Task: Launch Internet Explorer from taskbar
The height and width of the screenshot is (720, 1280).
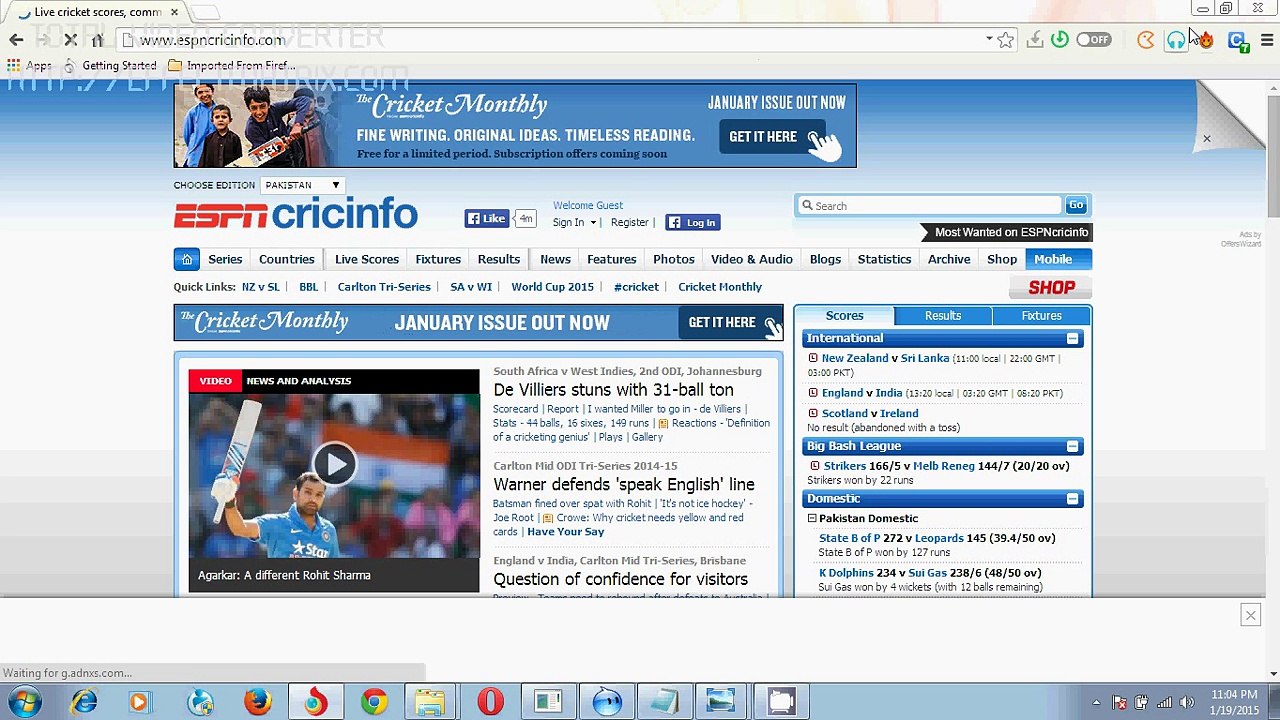Action: [84, 702]
